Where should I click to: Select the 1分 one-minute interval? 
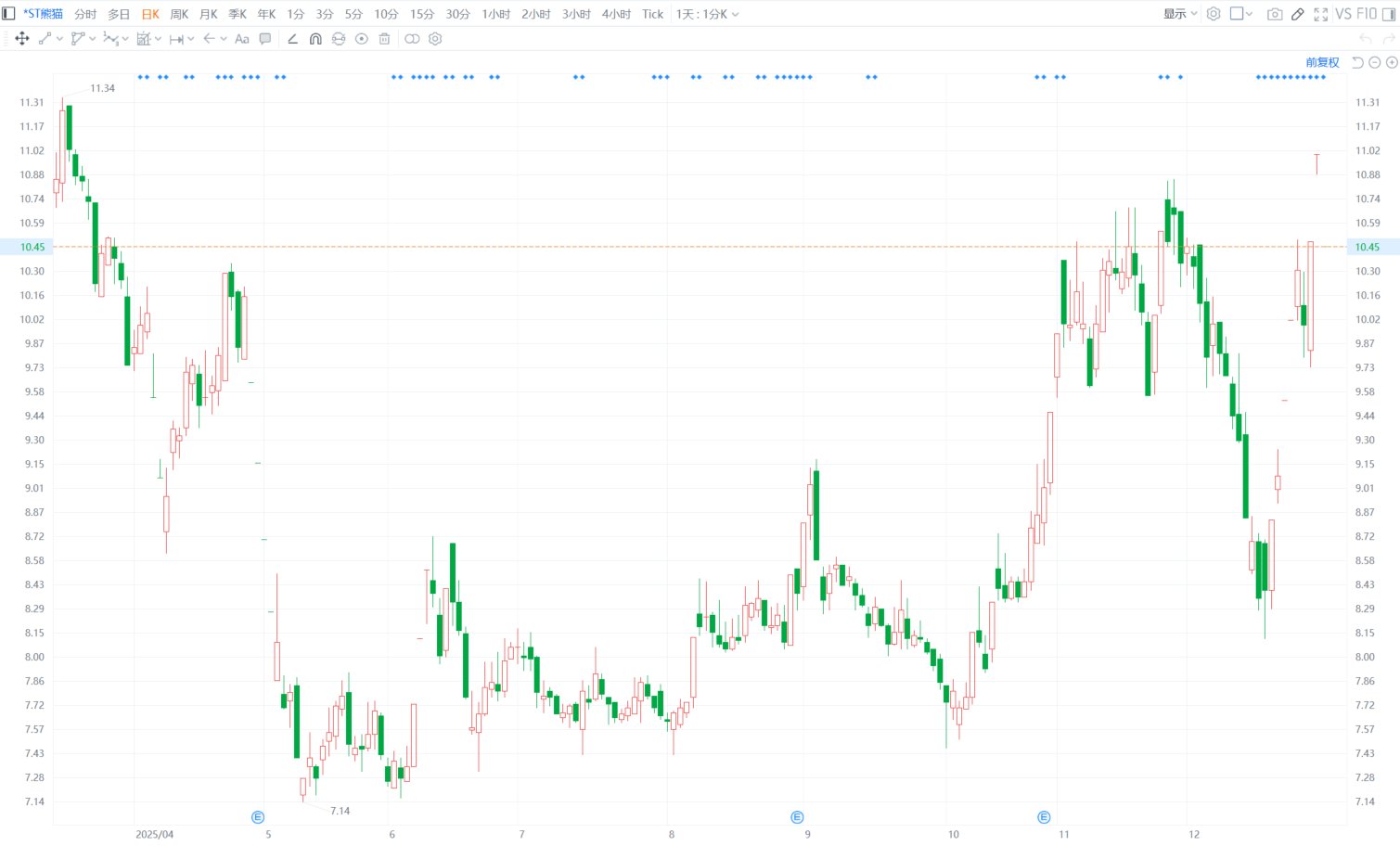pyautogui.click(x=296, y=14)
